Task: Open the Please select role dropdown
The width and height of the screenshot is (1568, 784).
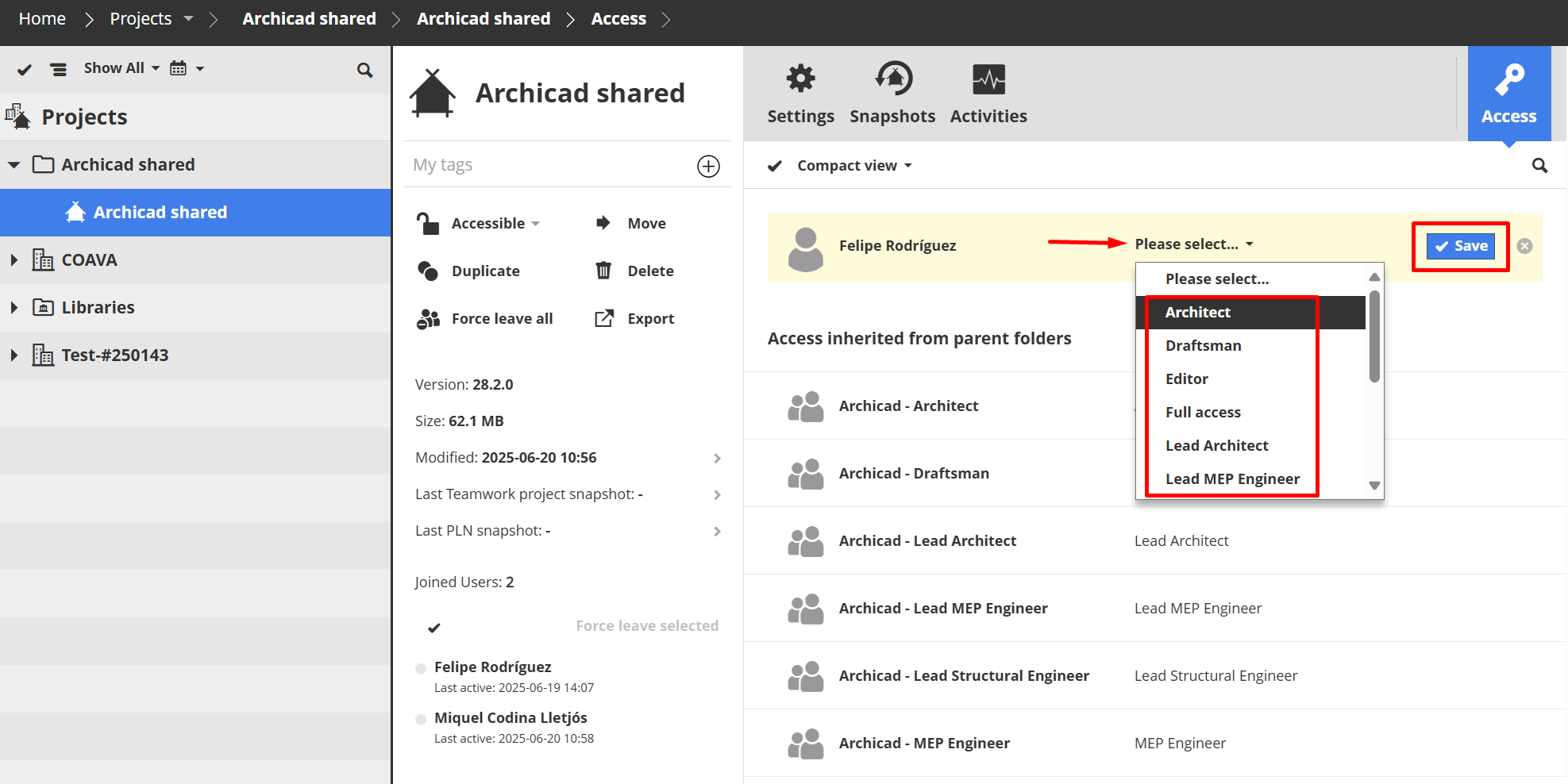Action: pyautogui.click(x=1194, y=244)
